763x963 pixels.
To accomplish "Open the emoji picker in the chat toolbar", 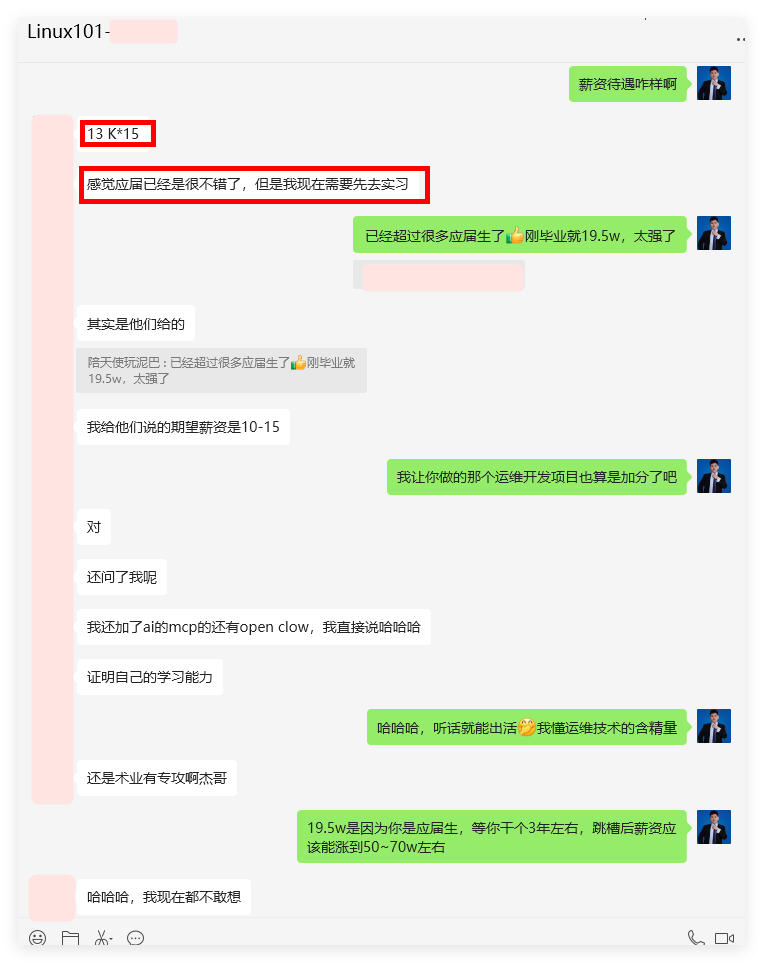I will pos(37,938).
